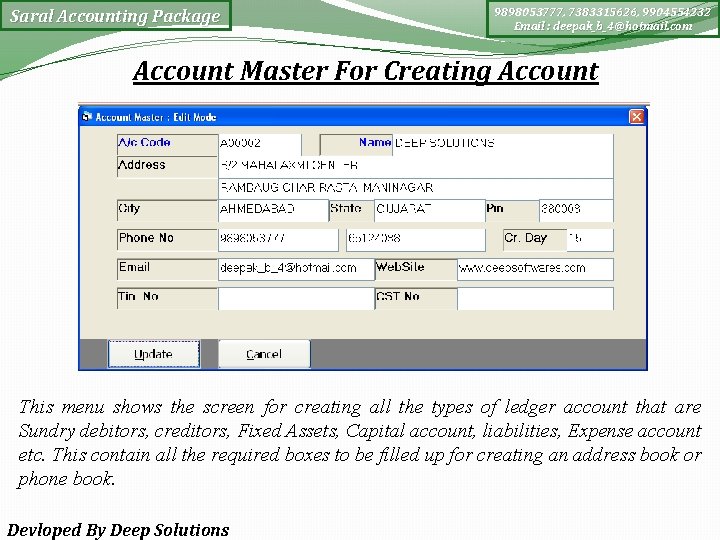Focus the A/c Code input field
720x540 pixels.
point(259,145)
